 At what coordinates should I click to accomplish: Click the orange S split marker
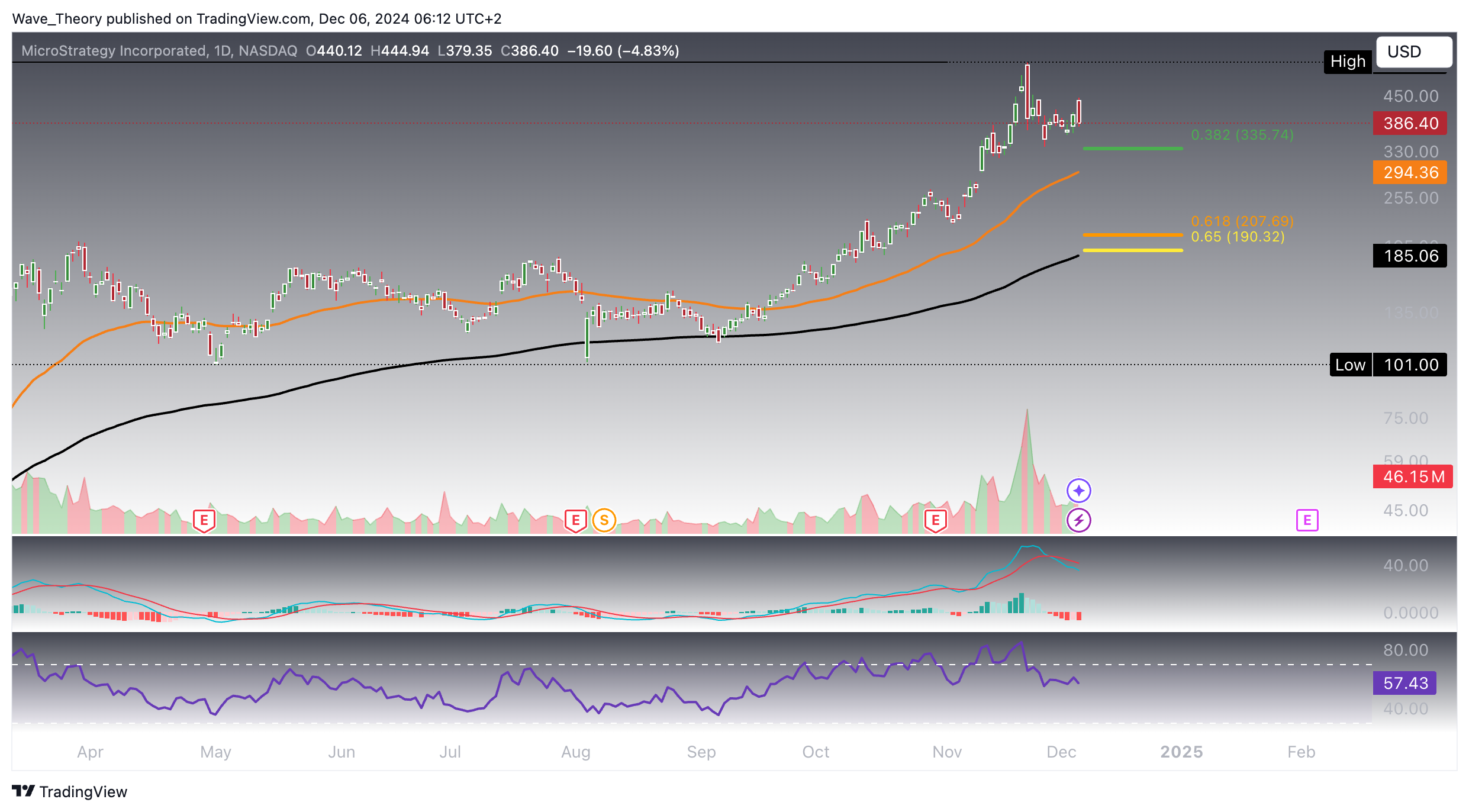pyautogui.click(x=604, y=520)
